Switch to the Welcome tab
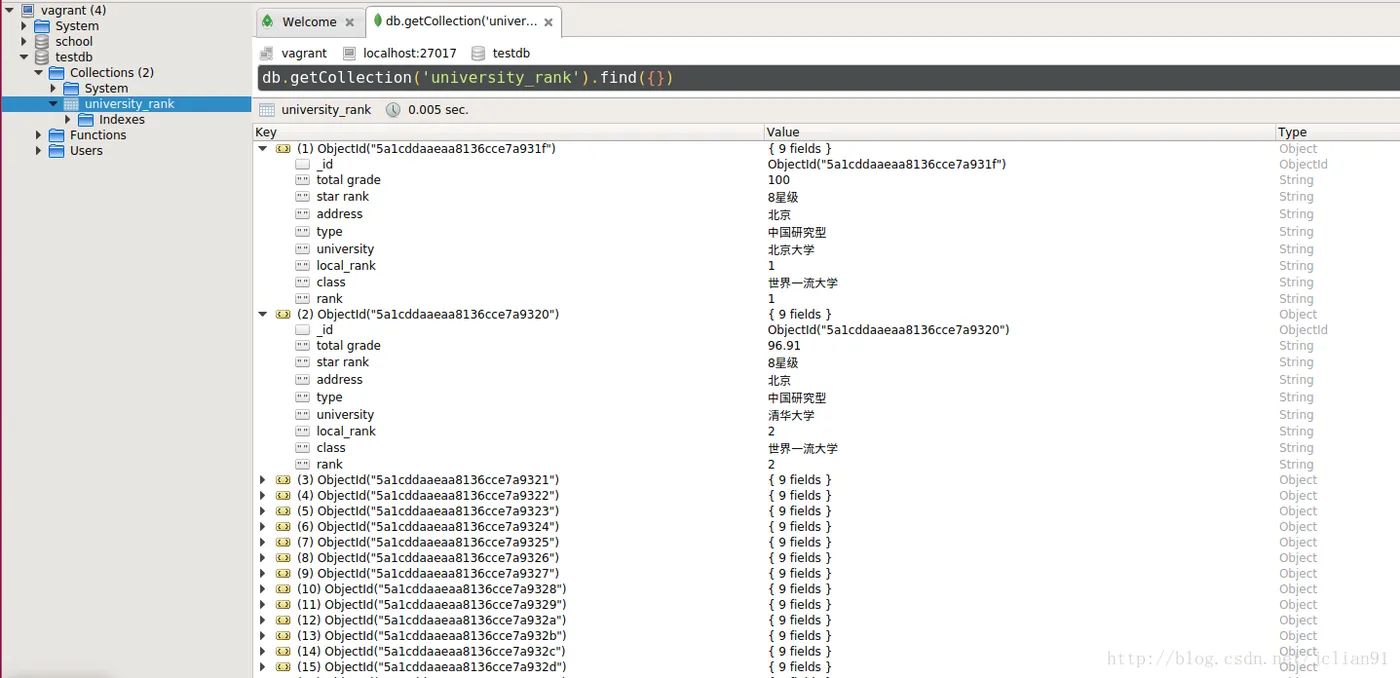 pyautogui.click(x=309, y=22)
